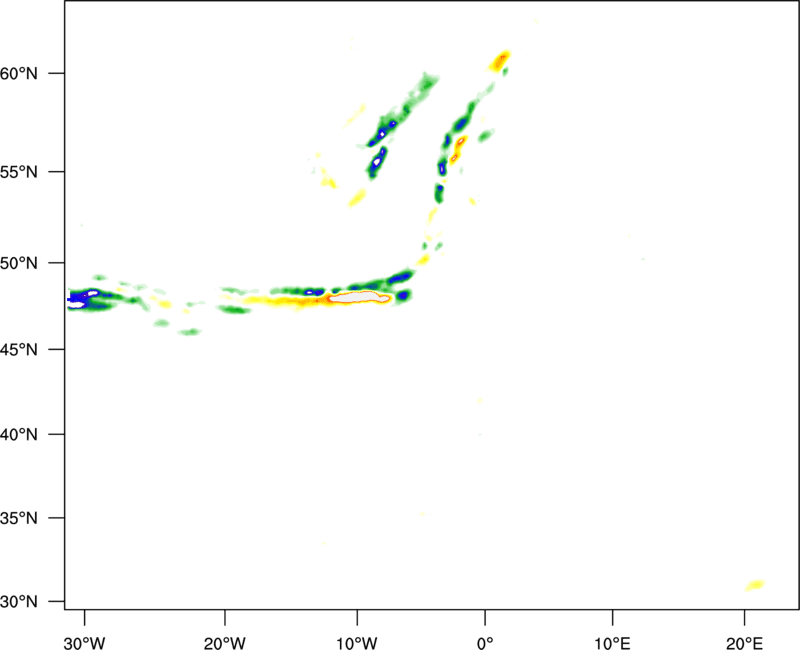Click the 60°N latitude label
Screen dimensions: 800x650
(19, 74)
